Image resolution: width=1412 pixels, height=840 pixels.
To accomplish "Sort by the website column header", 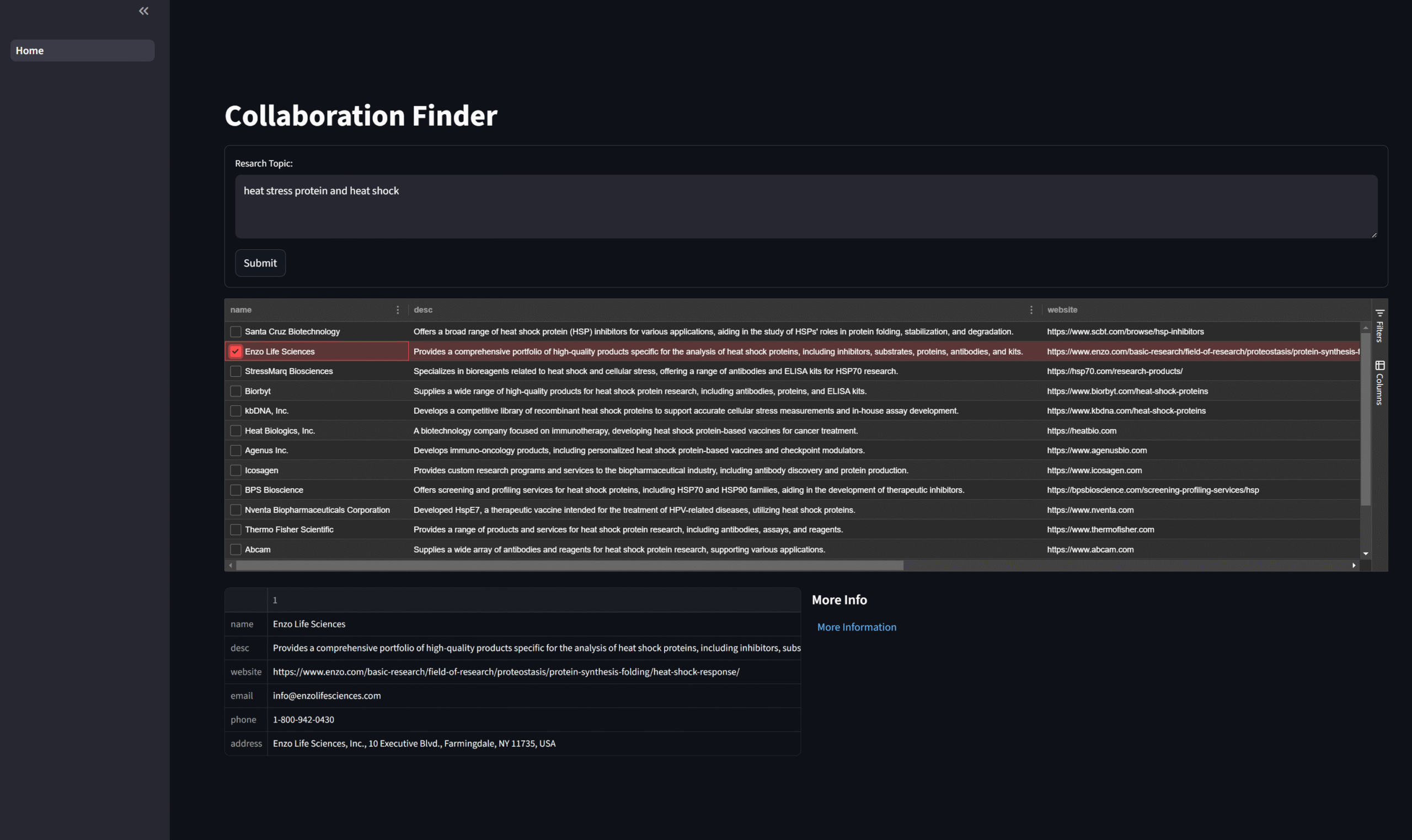I will [1062, 309].
